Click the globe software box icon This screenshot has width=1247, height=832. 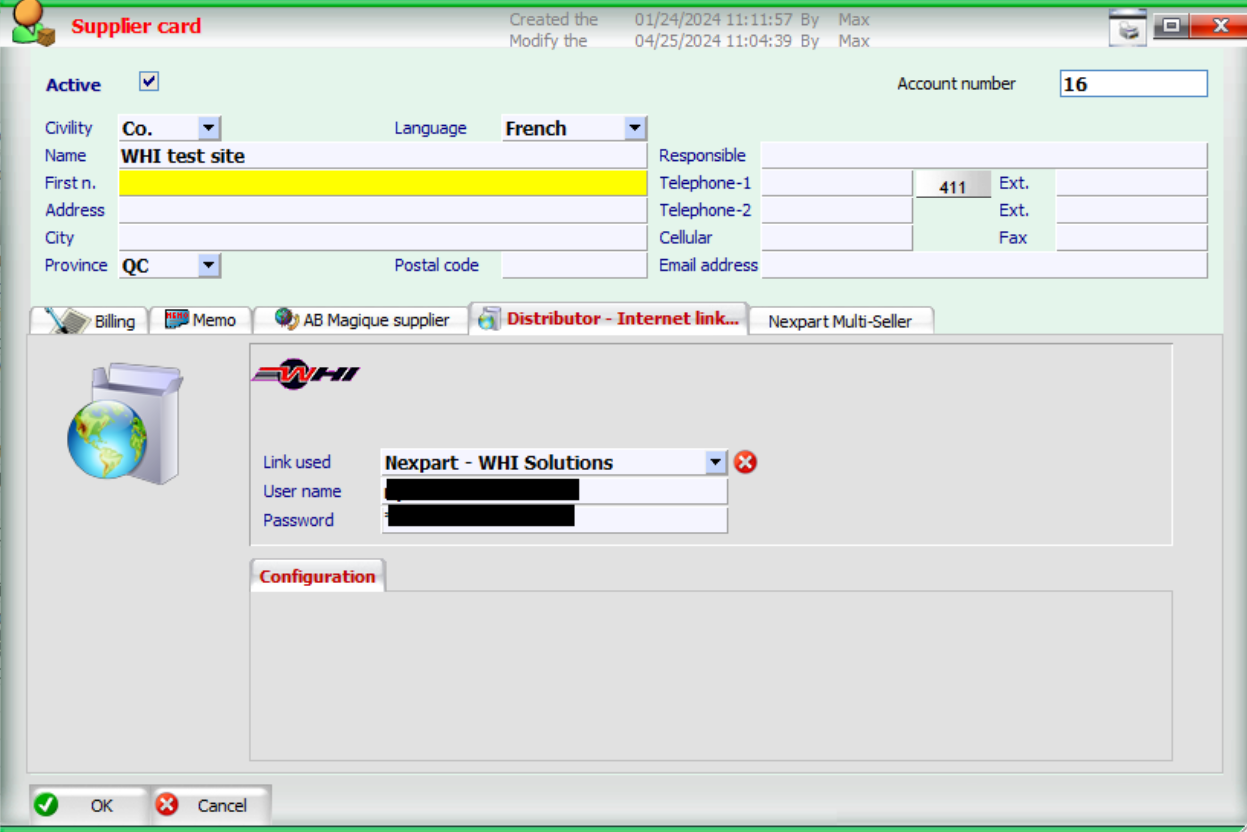124,425
